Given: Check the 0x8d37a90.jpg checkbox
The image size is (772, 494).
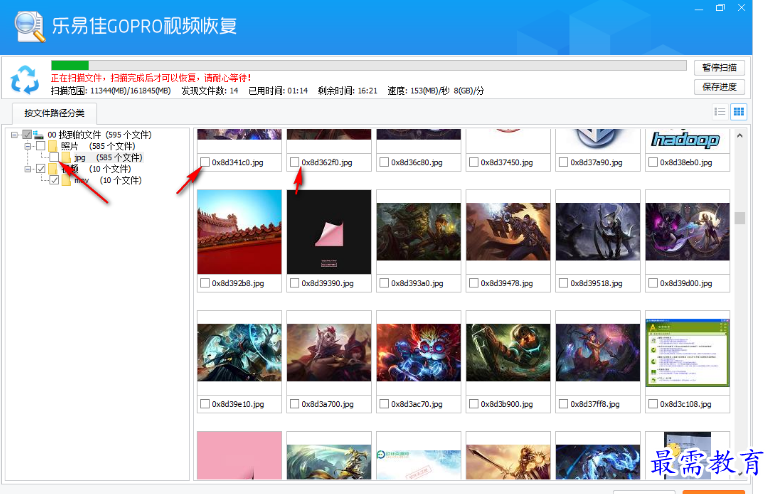Looking at the screenshot, I should coord(563,162).
